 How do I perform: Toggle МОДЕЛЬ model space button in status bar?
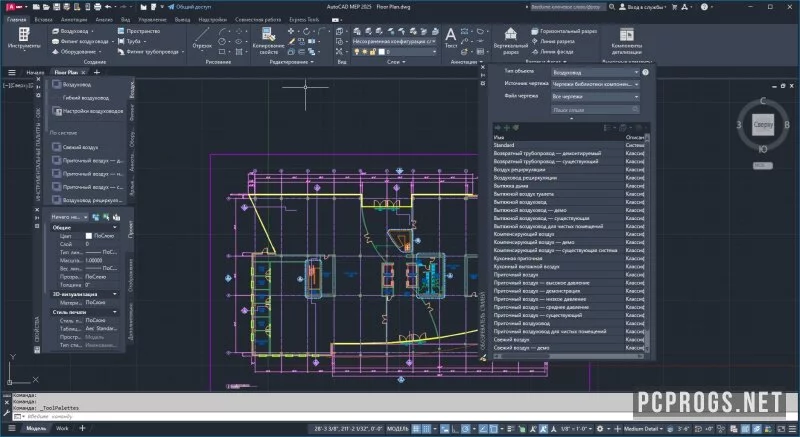pos(398,429)
